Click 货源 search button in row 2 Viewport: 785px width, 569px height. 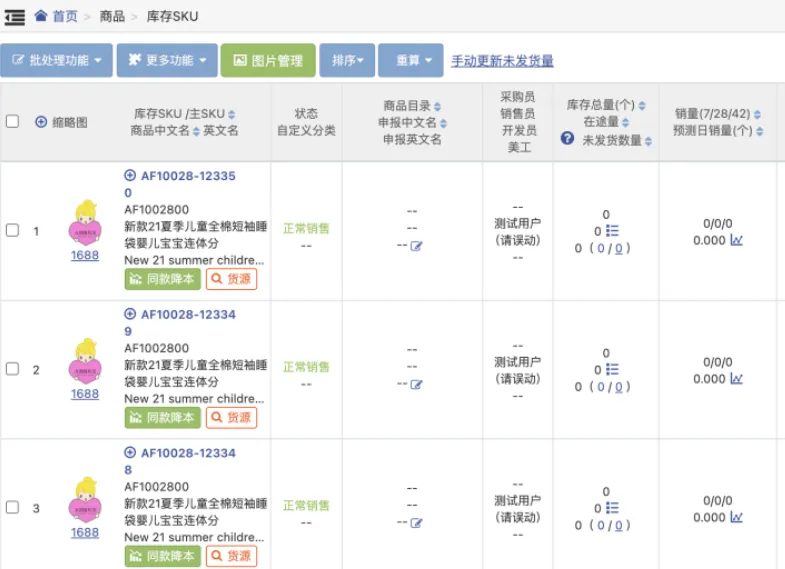click(231, 417)
